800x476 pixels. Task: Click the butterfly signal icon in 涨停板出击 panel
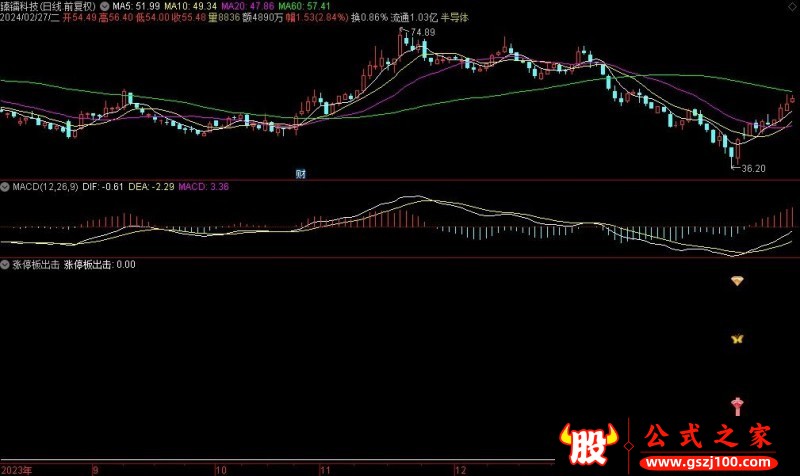tap(737, 339)
